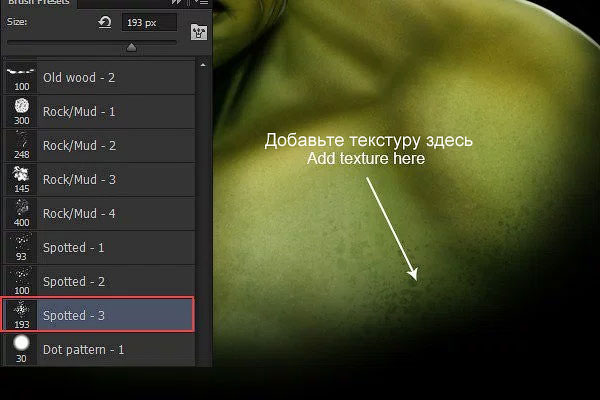Click the Dot pattern - 1 thumbnail
The image size is (600, 400).
21,349
